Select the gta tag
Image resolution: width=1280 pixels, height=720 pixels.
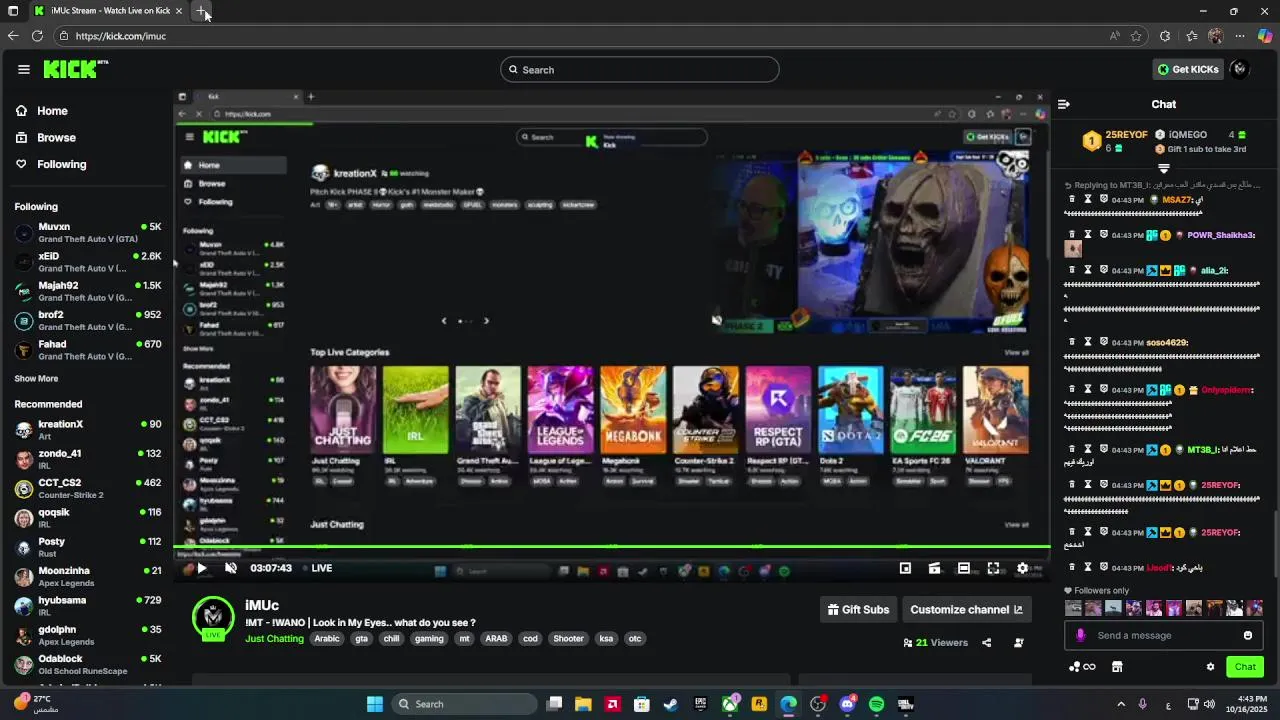361,639
